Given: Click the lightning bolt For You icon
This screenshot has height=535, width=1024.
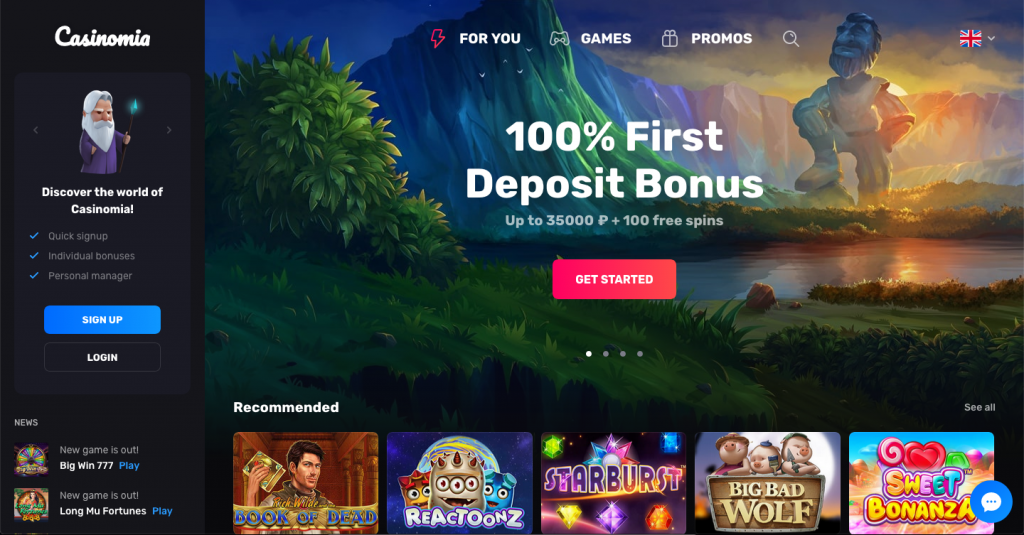Looking at the screenshot, I should (438, 39).
